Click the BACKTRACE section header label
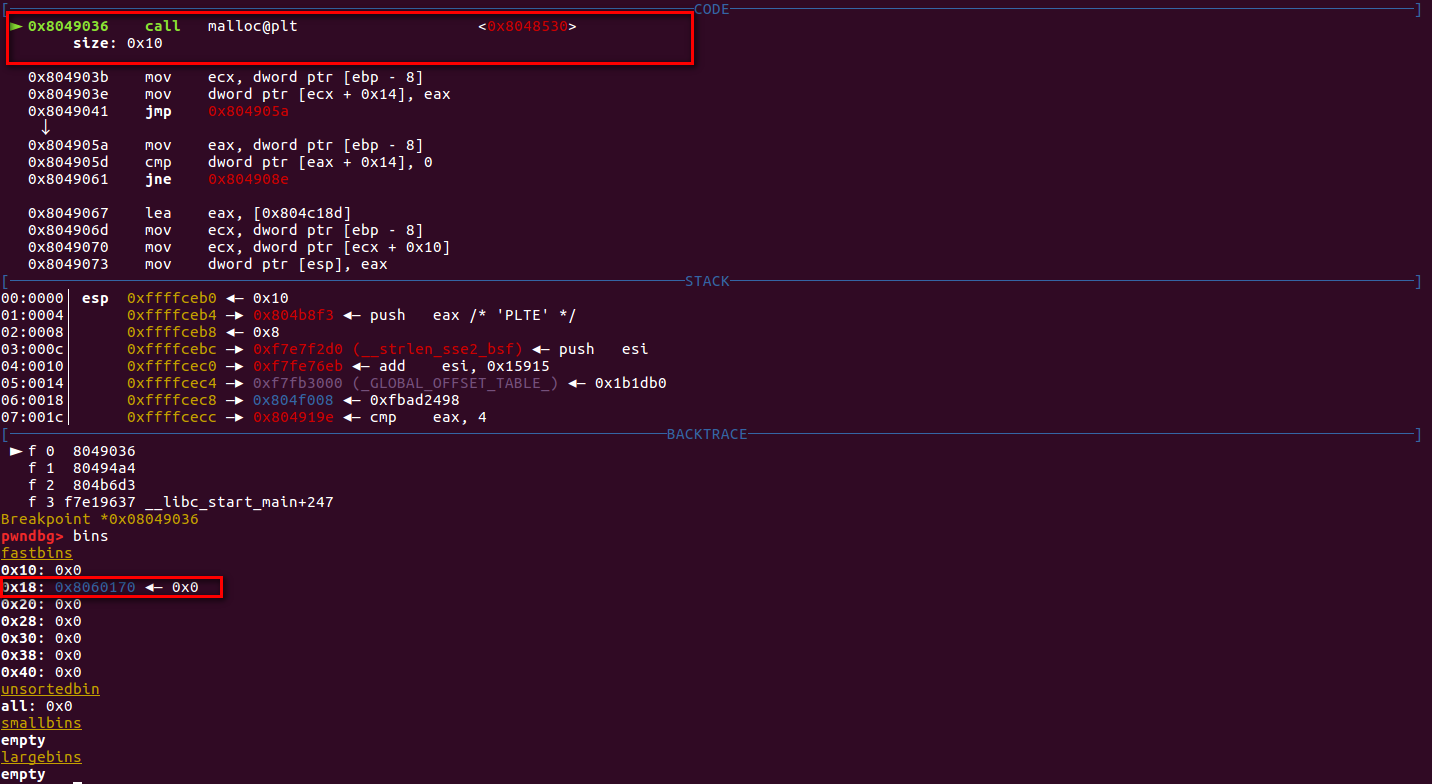Screen dimensions: 1432x784 pyautogui.click(x=707, y=434)
